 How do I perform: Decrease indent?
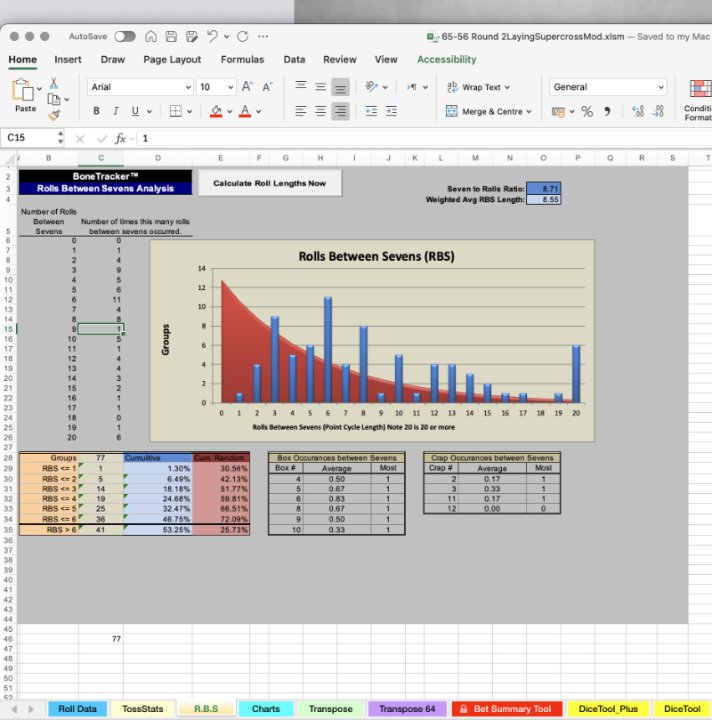371,111
